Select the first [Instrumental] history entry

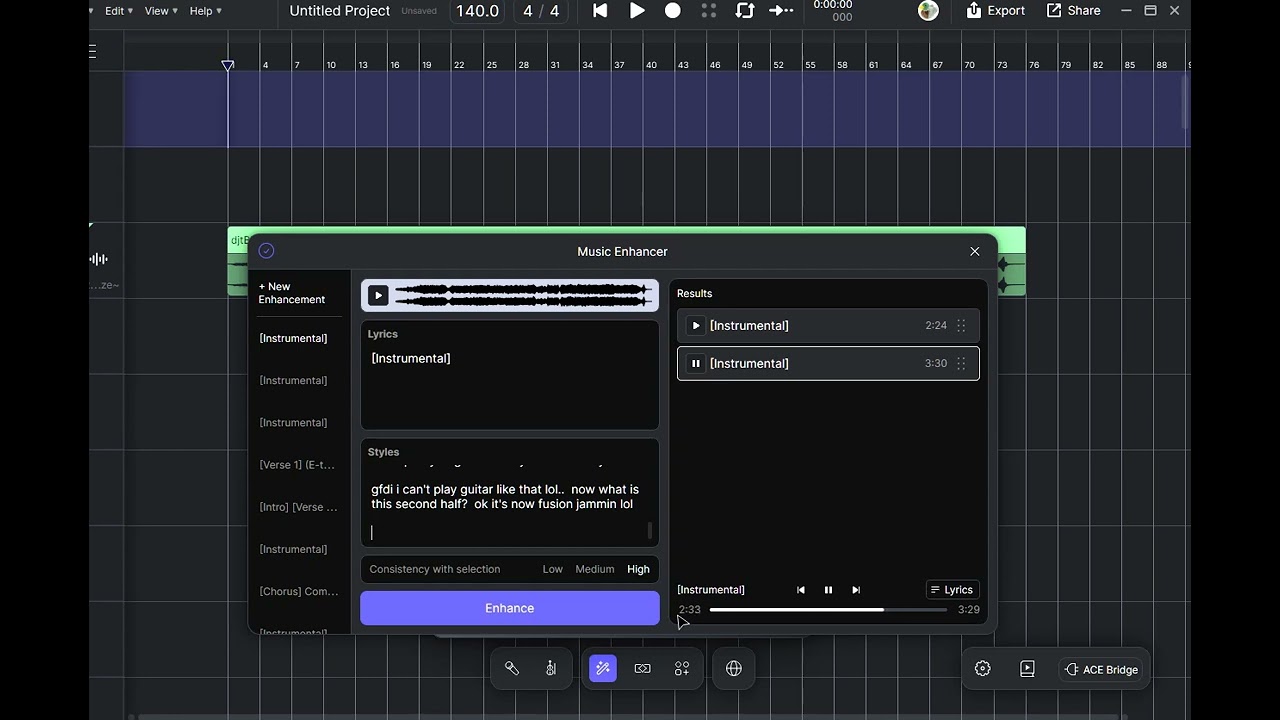[293, 338]
